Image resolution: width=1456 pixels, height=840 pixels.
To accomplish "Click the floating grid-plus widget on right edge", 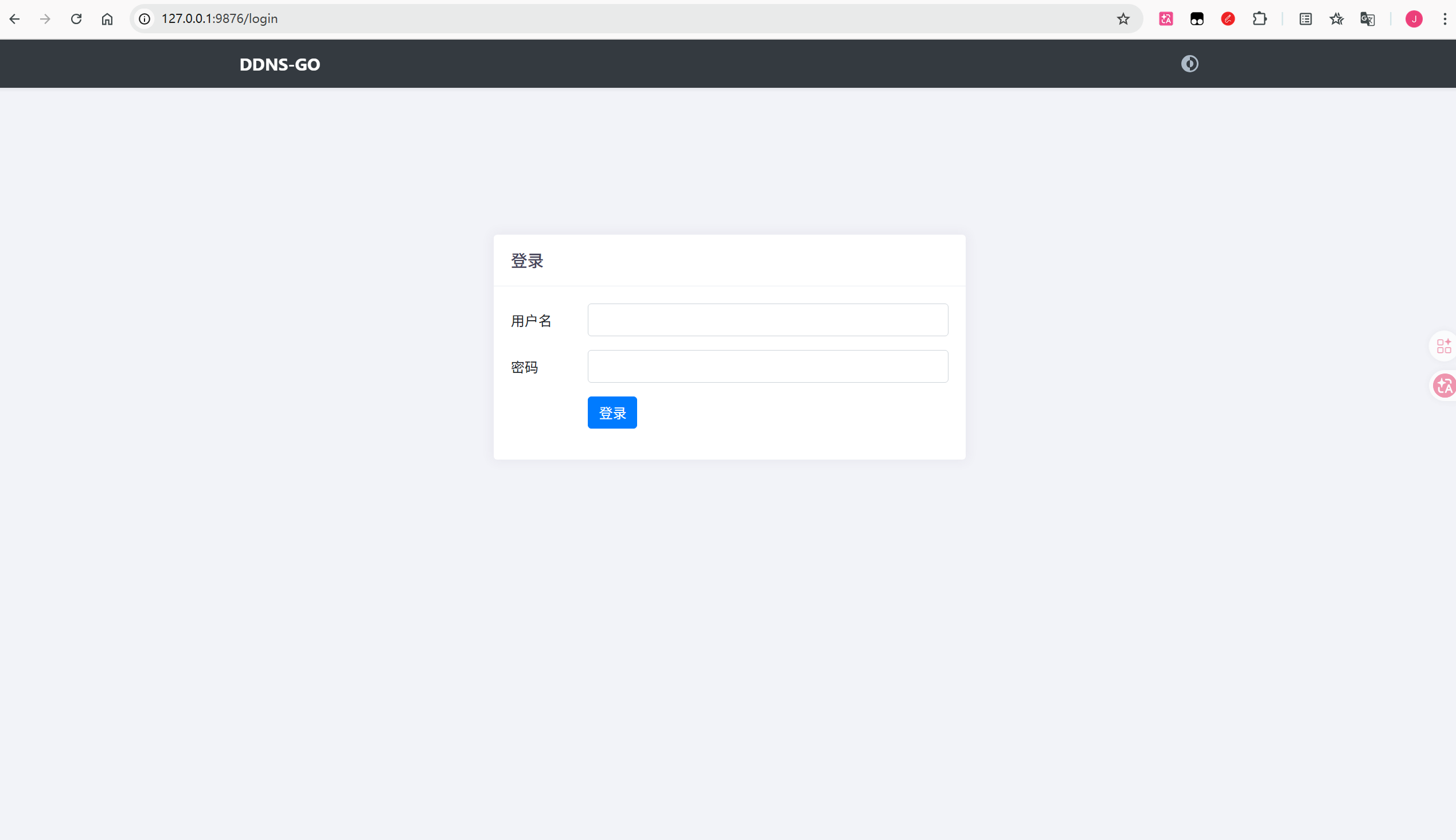I will (x=1443, y=346).
